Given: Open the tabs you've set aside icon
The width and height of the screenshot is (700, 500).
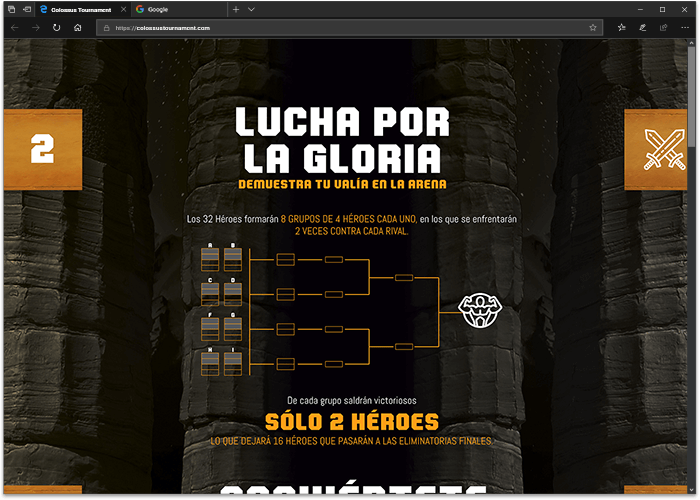Looking at the screenshot, I should 11,9.
